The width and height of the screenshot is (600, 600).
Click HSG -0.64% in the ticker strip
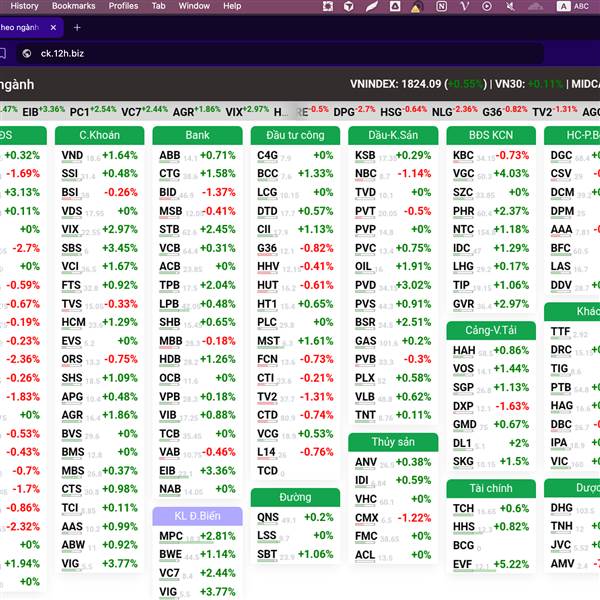(403, 111)
